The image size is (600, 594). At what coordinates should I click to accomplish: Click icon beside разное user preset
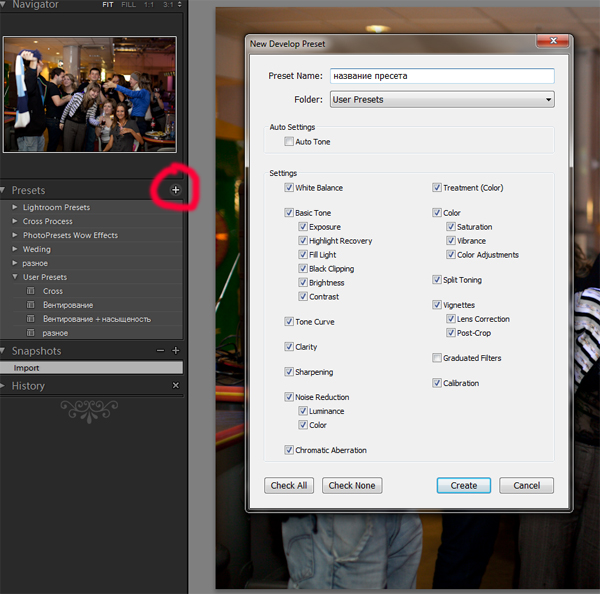click(30, 333)
